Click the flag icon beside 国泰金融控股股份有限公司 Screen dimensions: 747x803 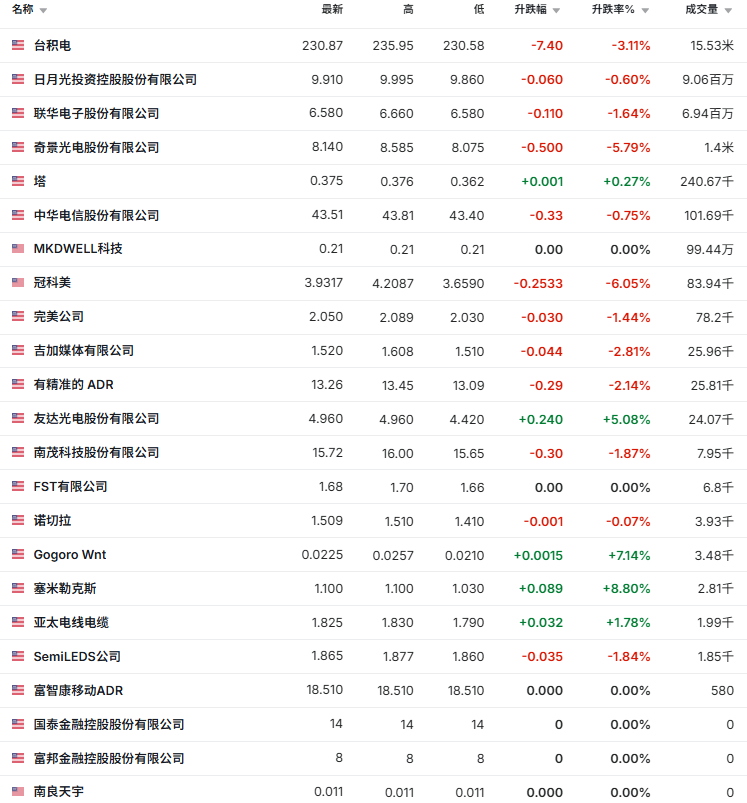coord(18,724)
